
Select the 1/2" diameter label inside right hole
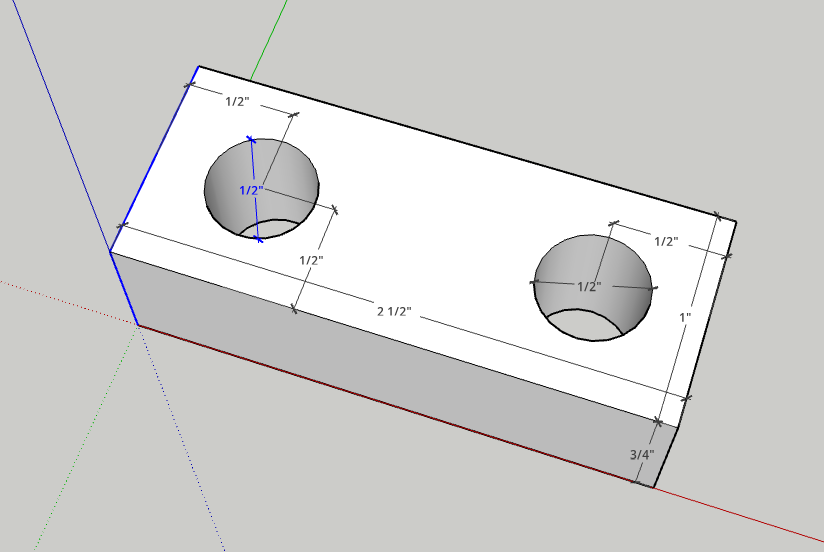(589, 286)
